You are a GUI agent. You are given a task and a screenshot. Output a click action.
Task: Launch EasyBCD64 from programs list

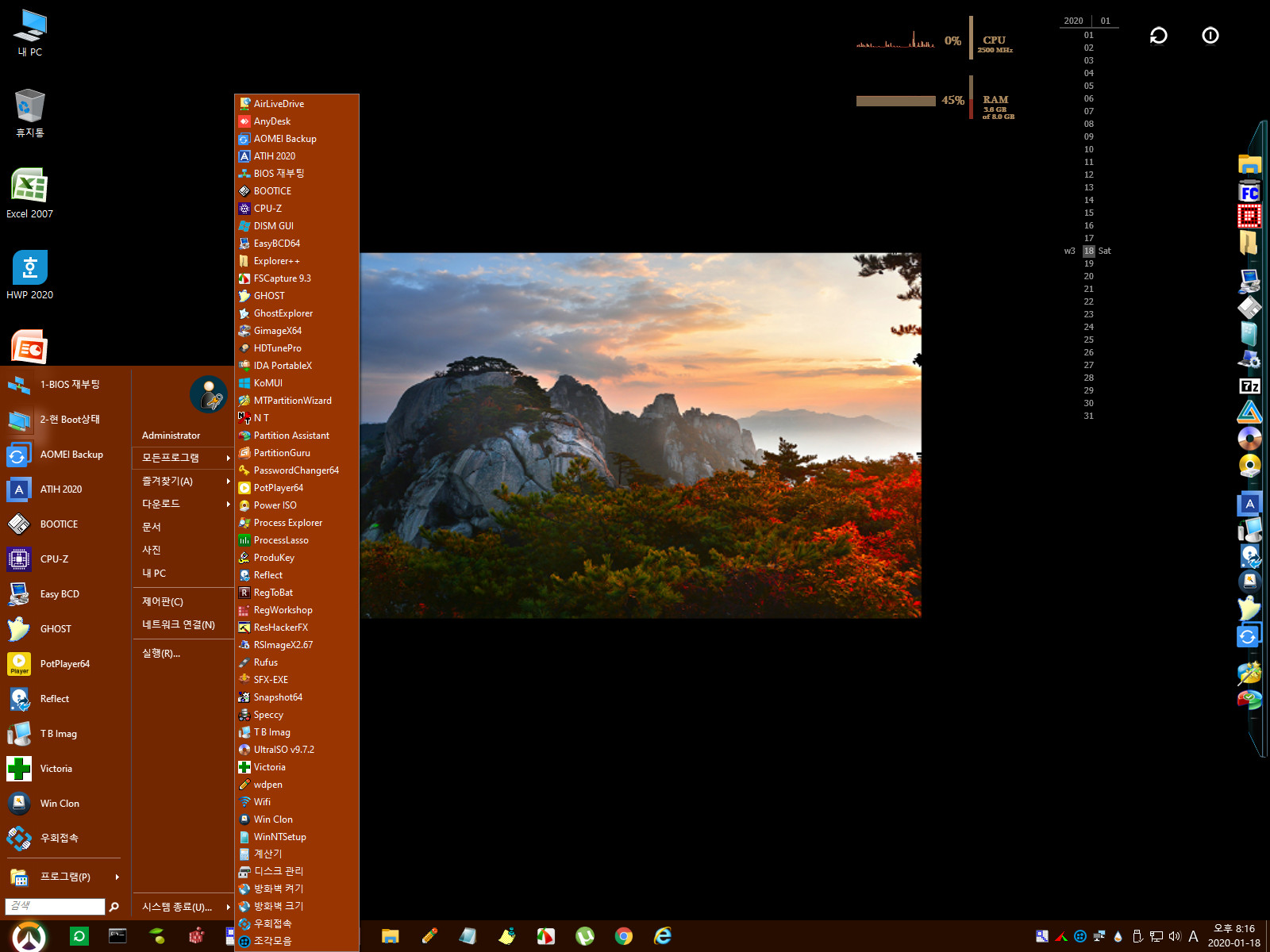[297, 244]
